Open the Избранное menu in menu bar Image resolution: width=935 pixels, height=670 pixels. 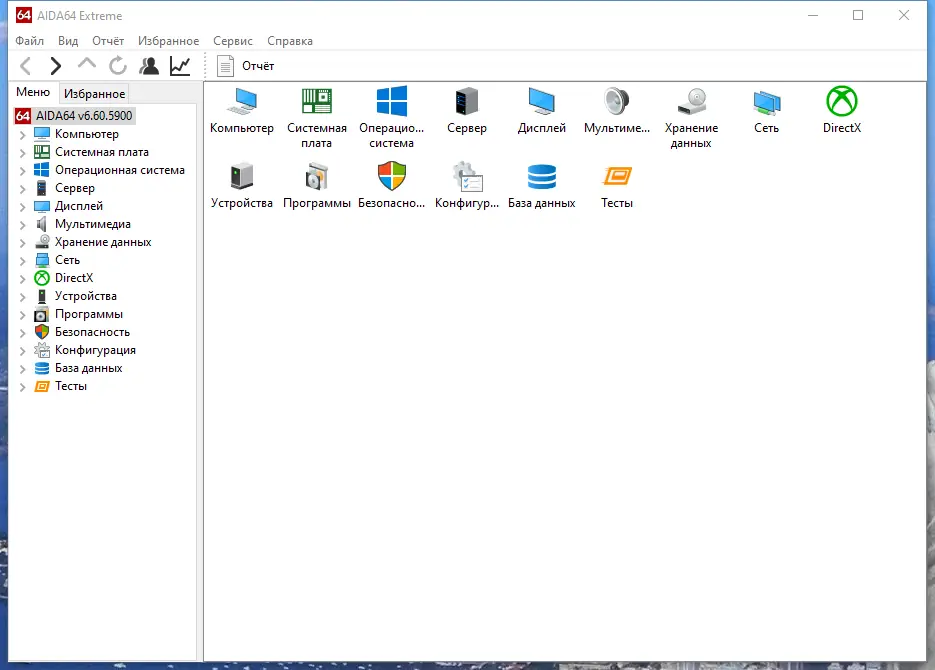169,41
